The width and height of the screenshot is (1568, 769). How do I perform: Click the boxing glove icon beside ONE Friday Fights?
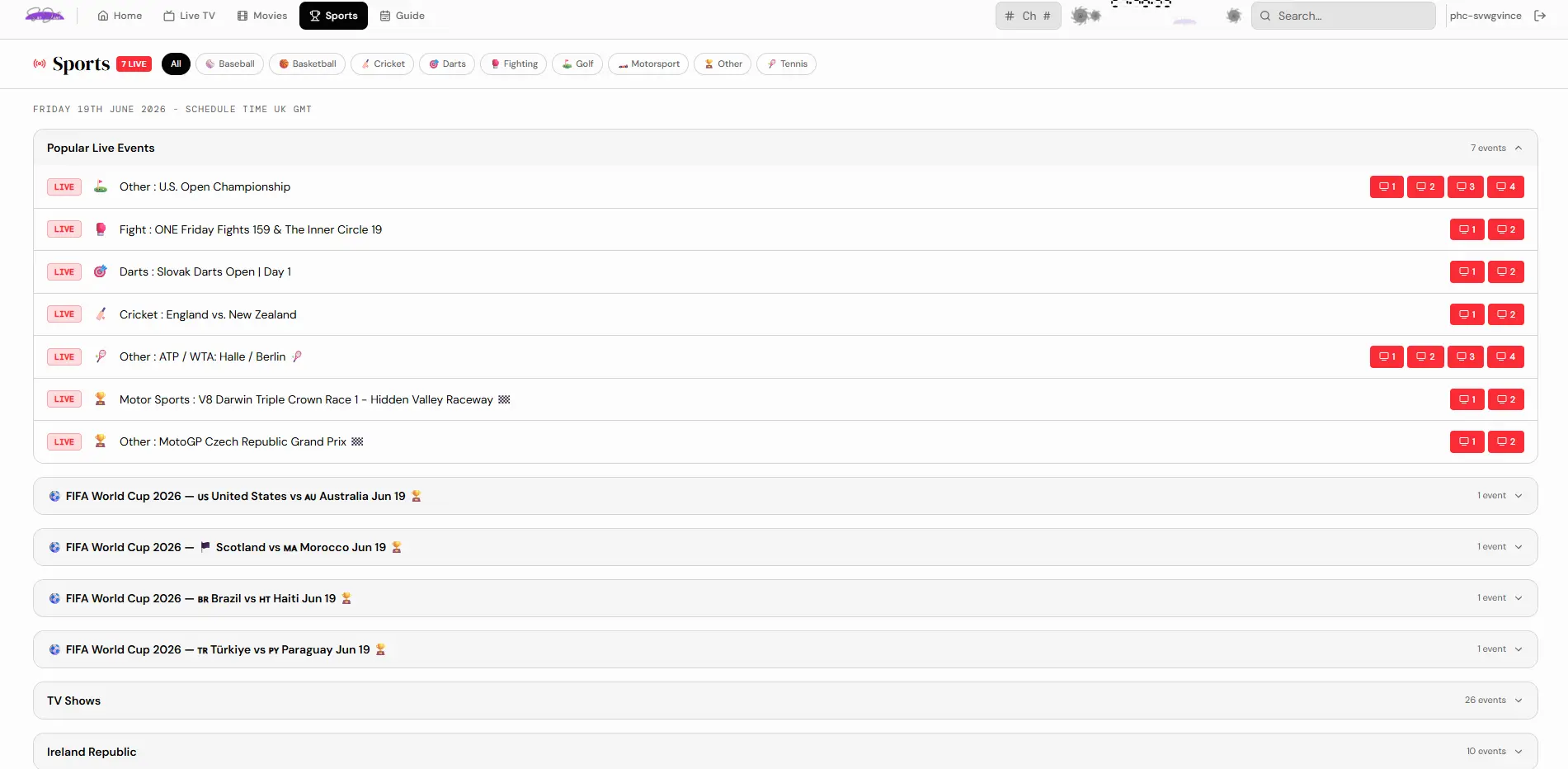tap(101, 229)
